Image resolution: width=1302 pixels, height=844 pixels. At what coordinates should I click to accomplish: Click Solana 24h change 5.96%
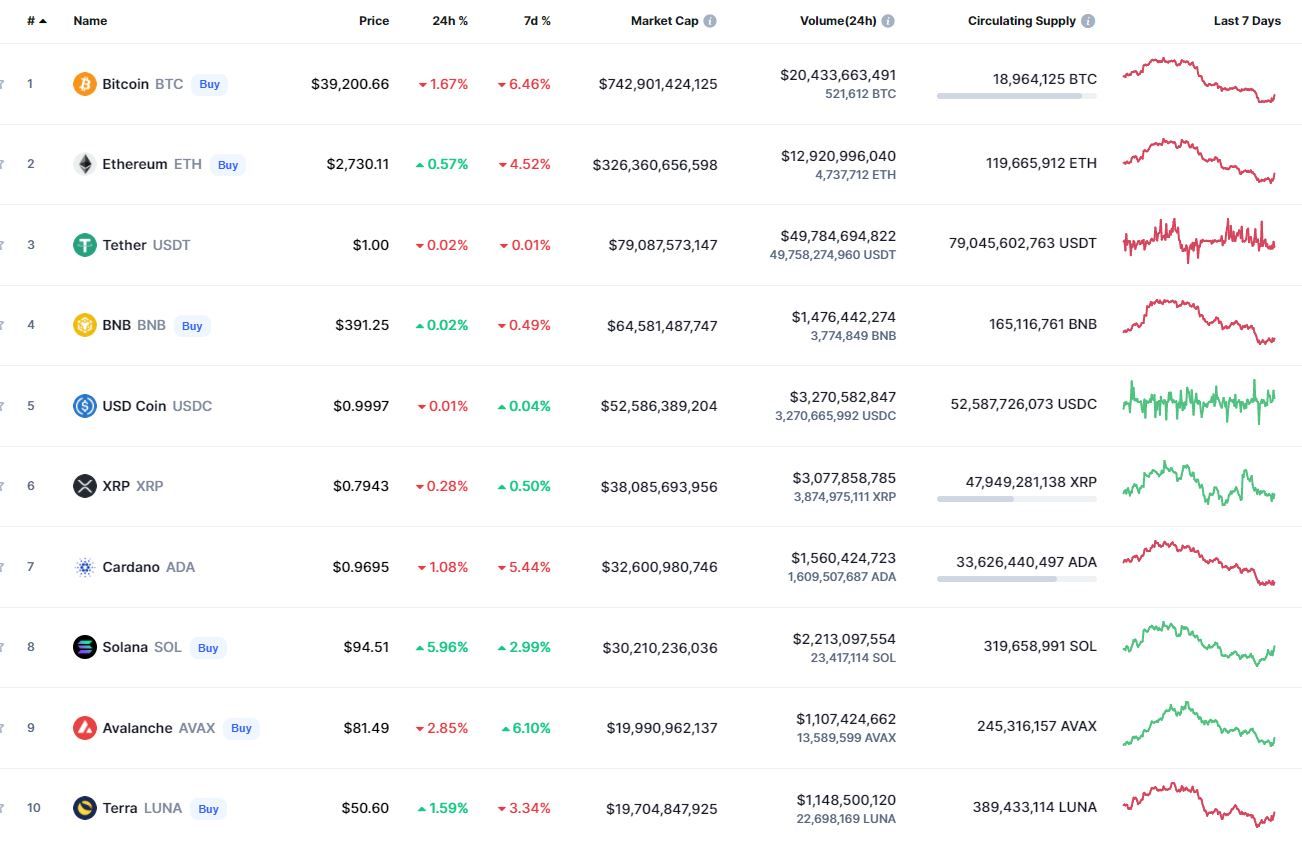[x=442, y=647]
